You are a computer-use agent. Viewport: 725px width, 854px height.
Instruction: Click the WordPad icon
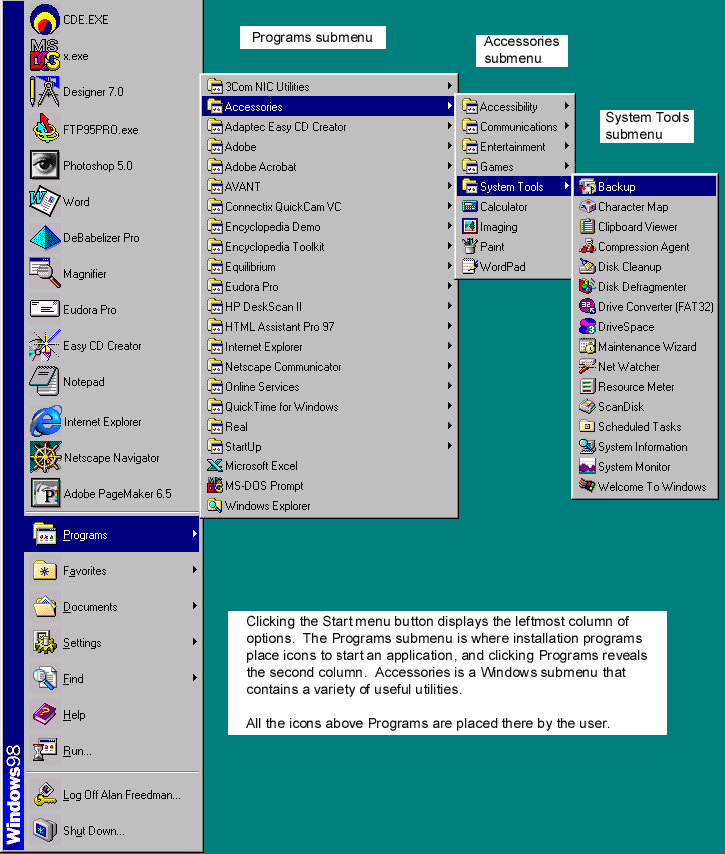(x=470, y=266)
